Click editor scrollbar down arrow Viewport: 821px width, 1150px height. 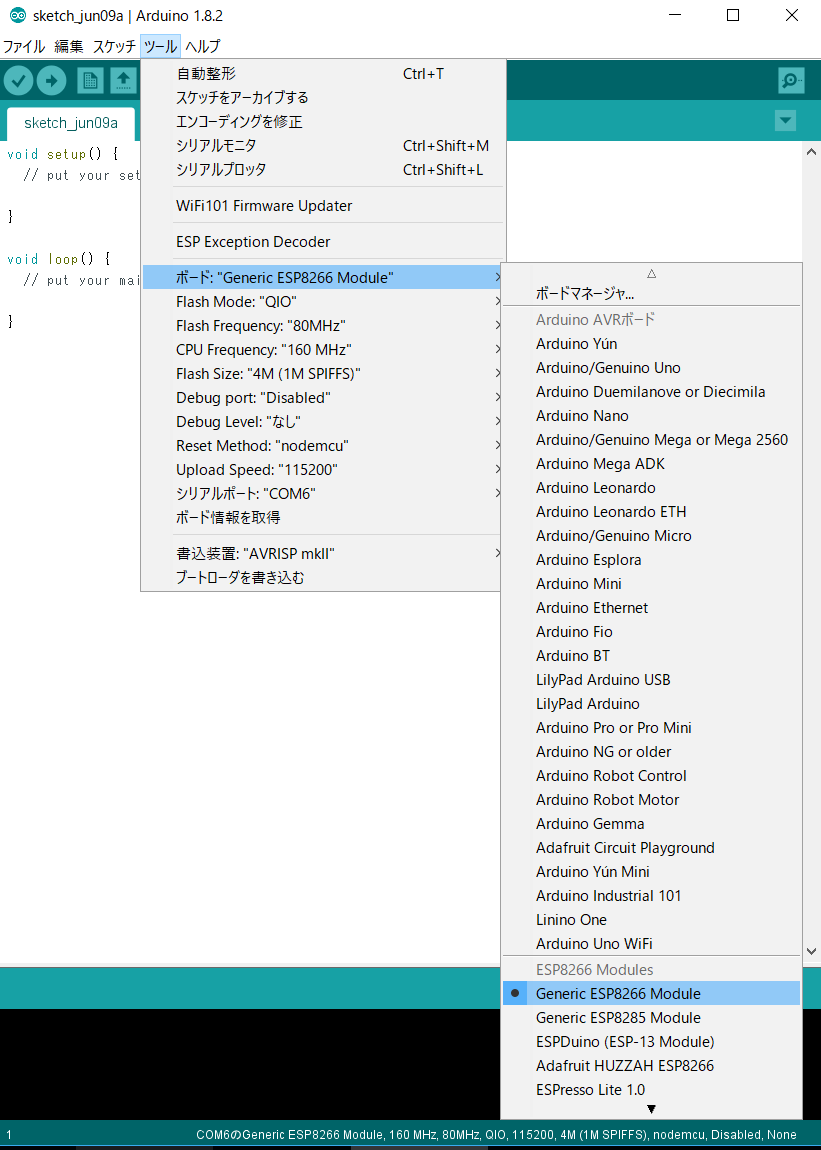(x=811, y=951)
